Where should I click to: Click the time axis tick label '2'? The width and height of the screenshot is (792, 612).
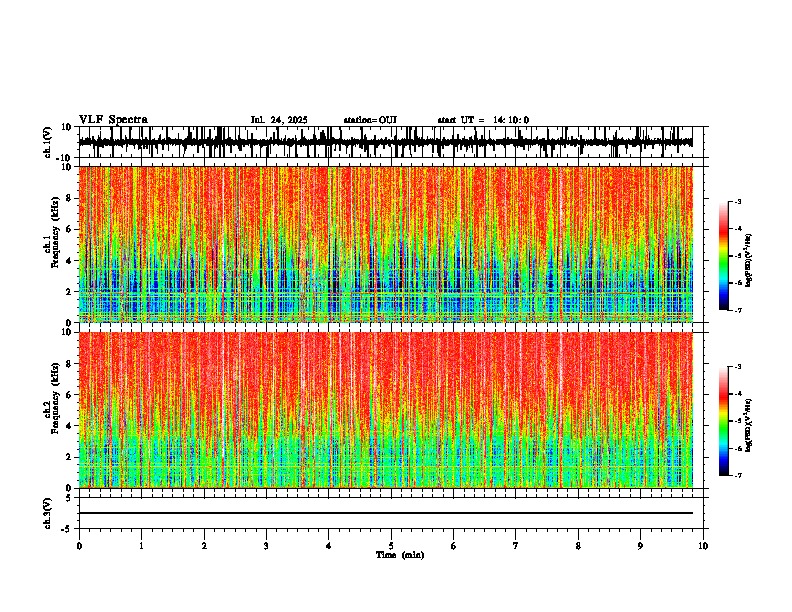point(204,546)
